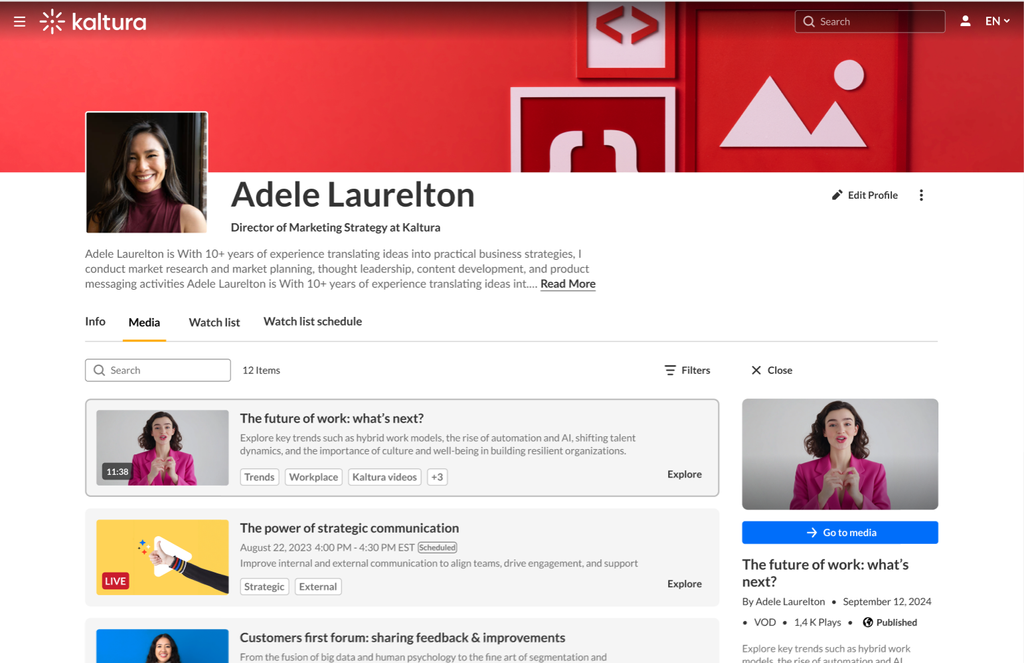Open the three-dot profile options menu
This screenshot has height=663, width=1024.
tap(921, 195)
